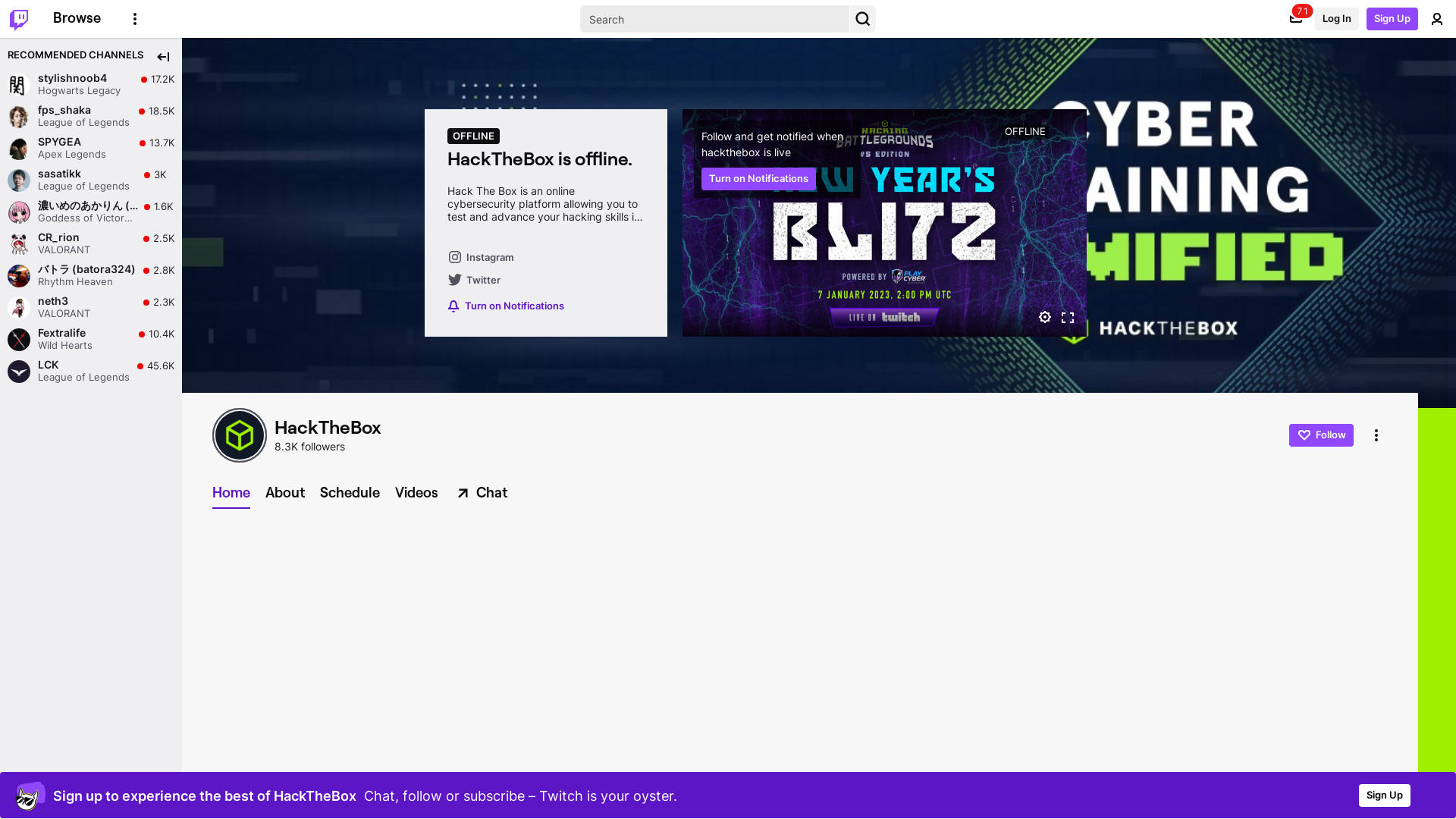
Task: Open the player settings gear
Action: click(1045, 317)
